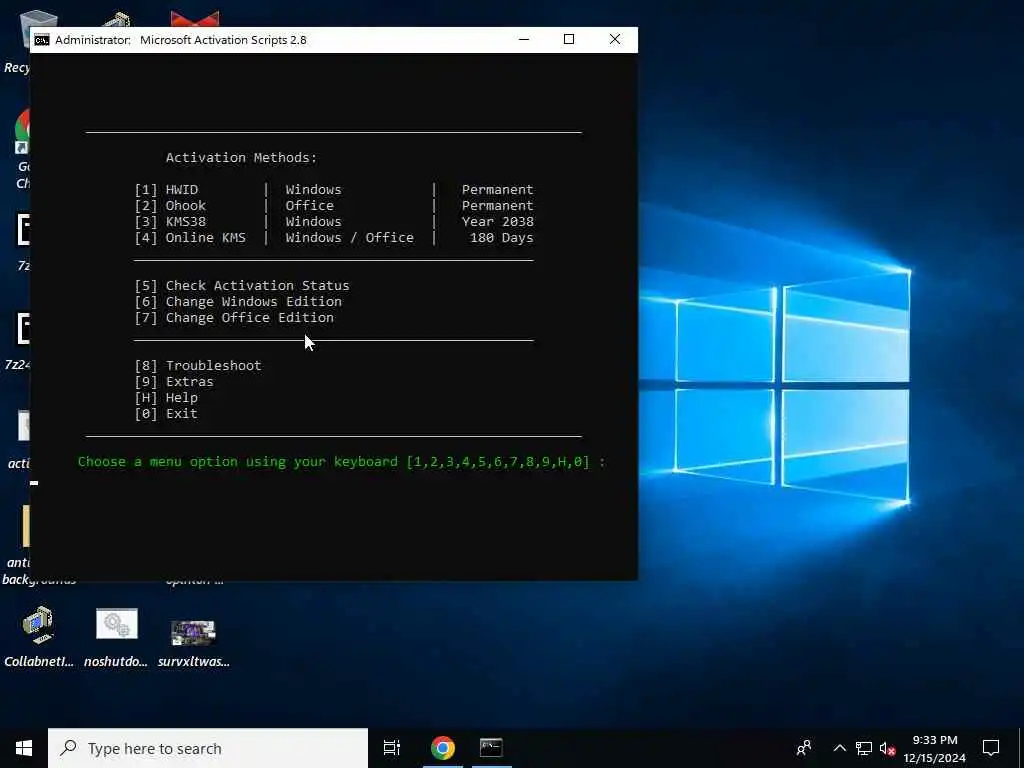Select the noshutdo... desktop file icon

(116, 636)
